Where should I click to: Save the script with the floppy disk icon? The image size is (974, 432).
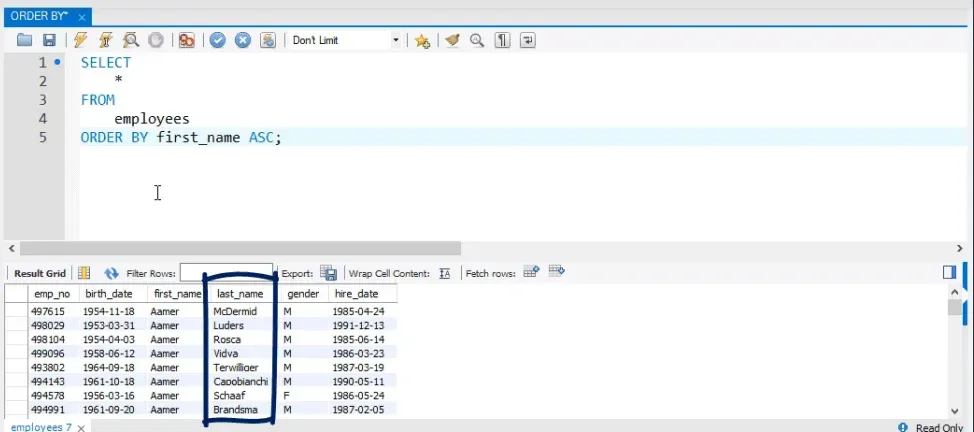tap(49, 40)
